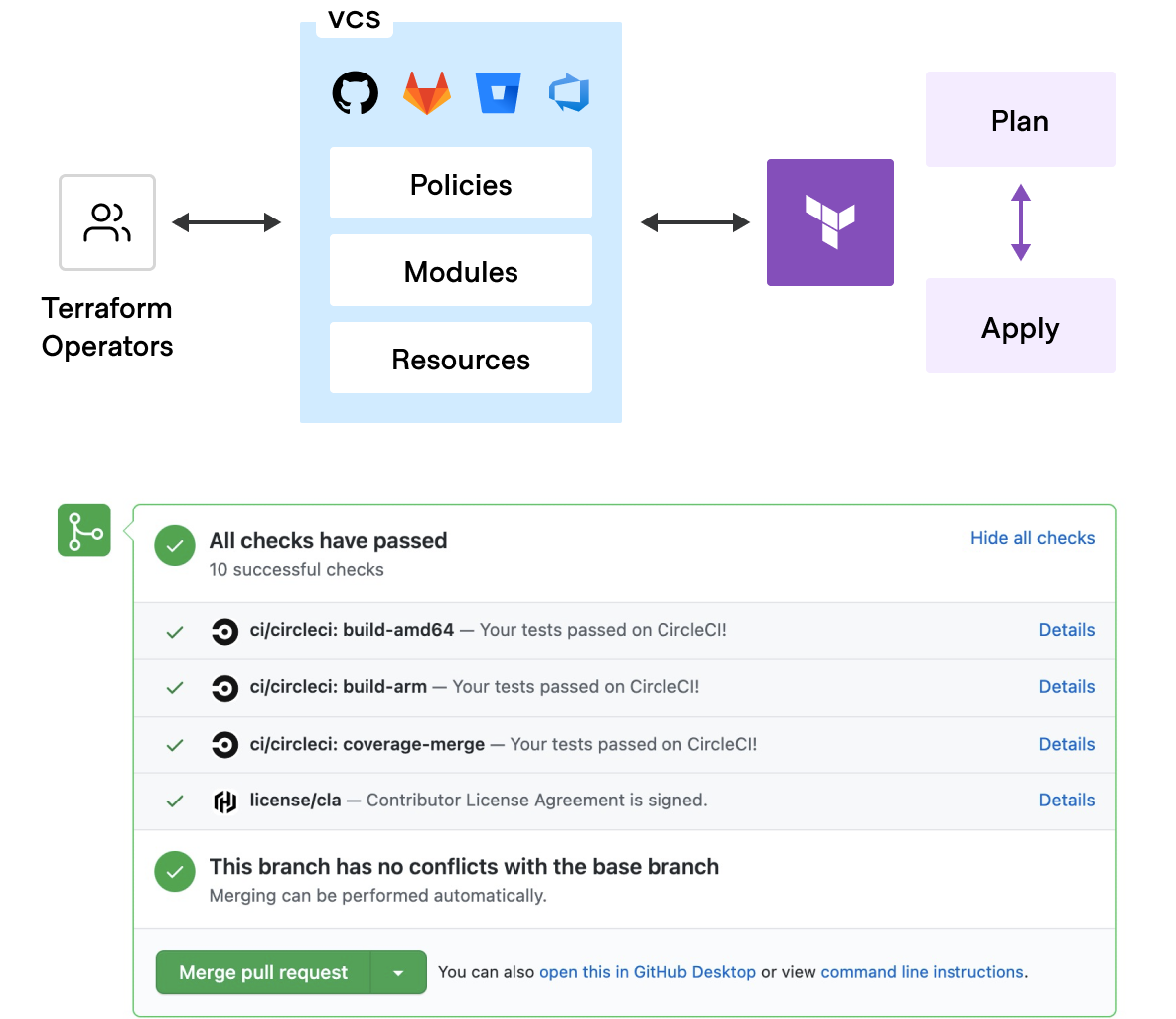Click the Plan stage box
1176x1019 pixels.
pos(1020,120)
